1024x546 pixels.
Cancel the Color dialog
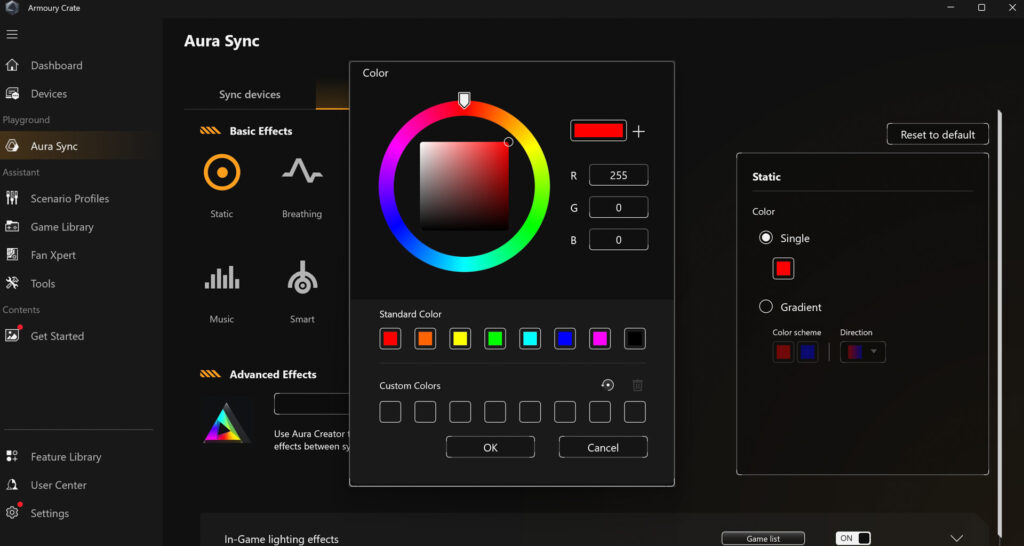[x=603, y=447]
